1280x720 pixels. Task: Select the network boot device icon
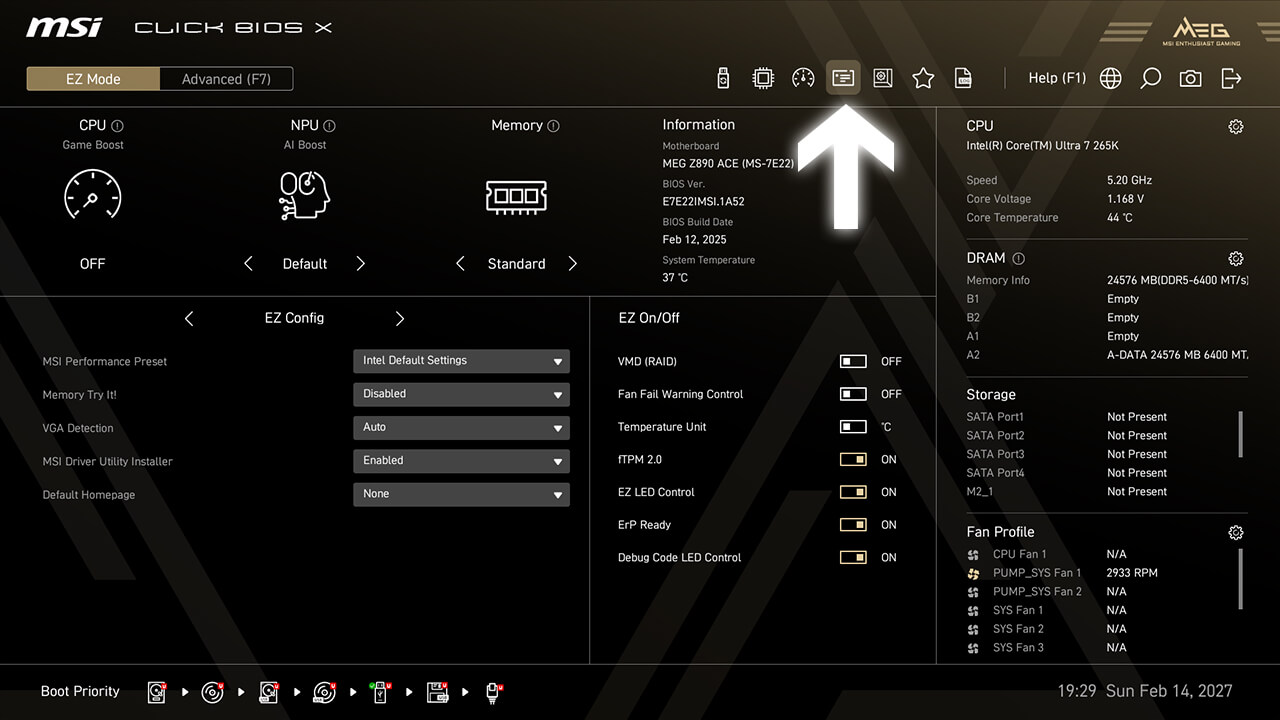(x=493, y=692)
